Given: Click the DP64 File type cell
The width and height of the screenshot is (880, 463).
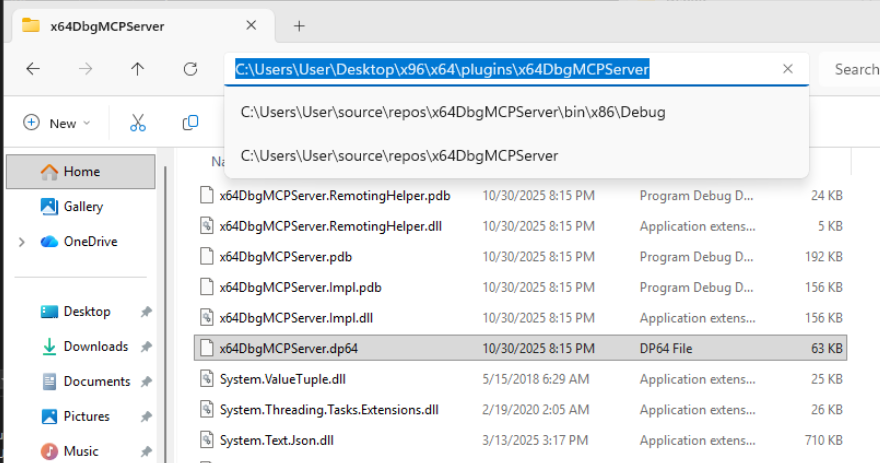Looking at the screenshot, I should [x=666, y=349].
